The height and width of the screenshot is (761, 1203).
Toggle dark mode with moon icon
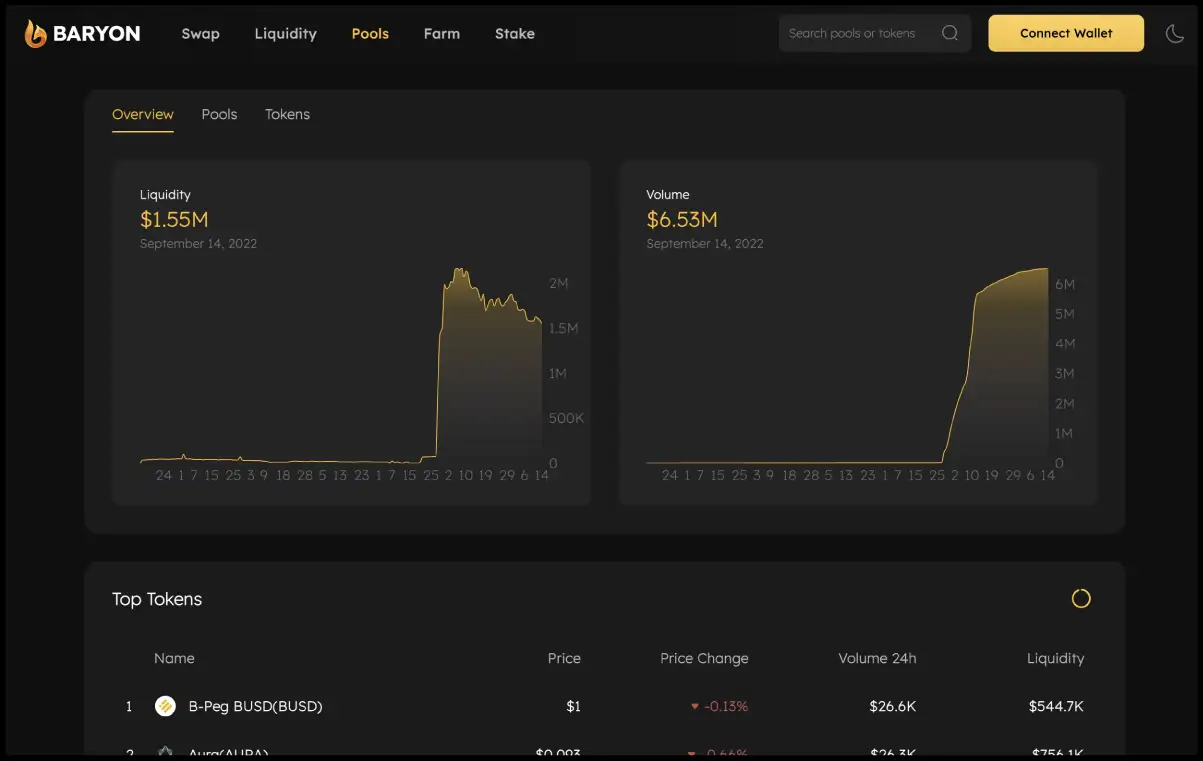[x=1175, y=33]
